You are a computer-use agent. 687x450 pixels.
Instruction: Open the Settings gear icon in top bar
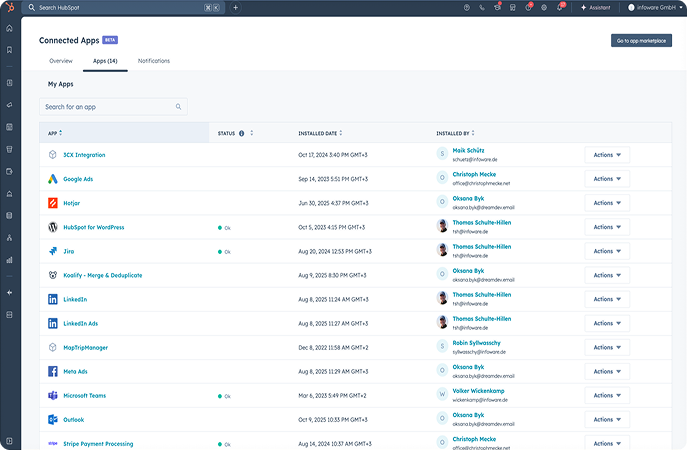[544, 7]
